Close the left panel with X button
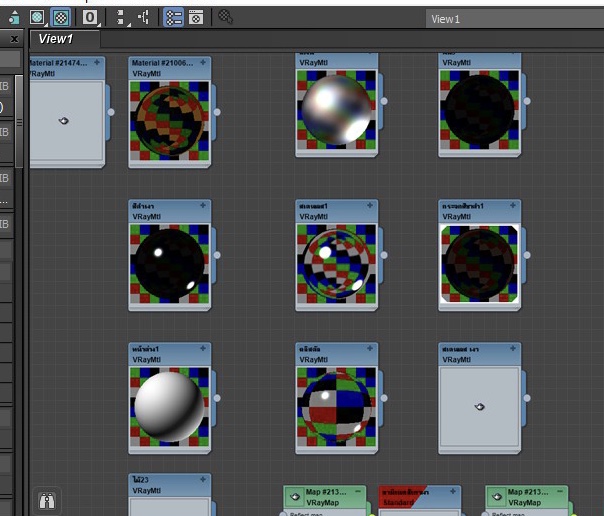 click(x=14, y=39)
